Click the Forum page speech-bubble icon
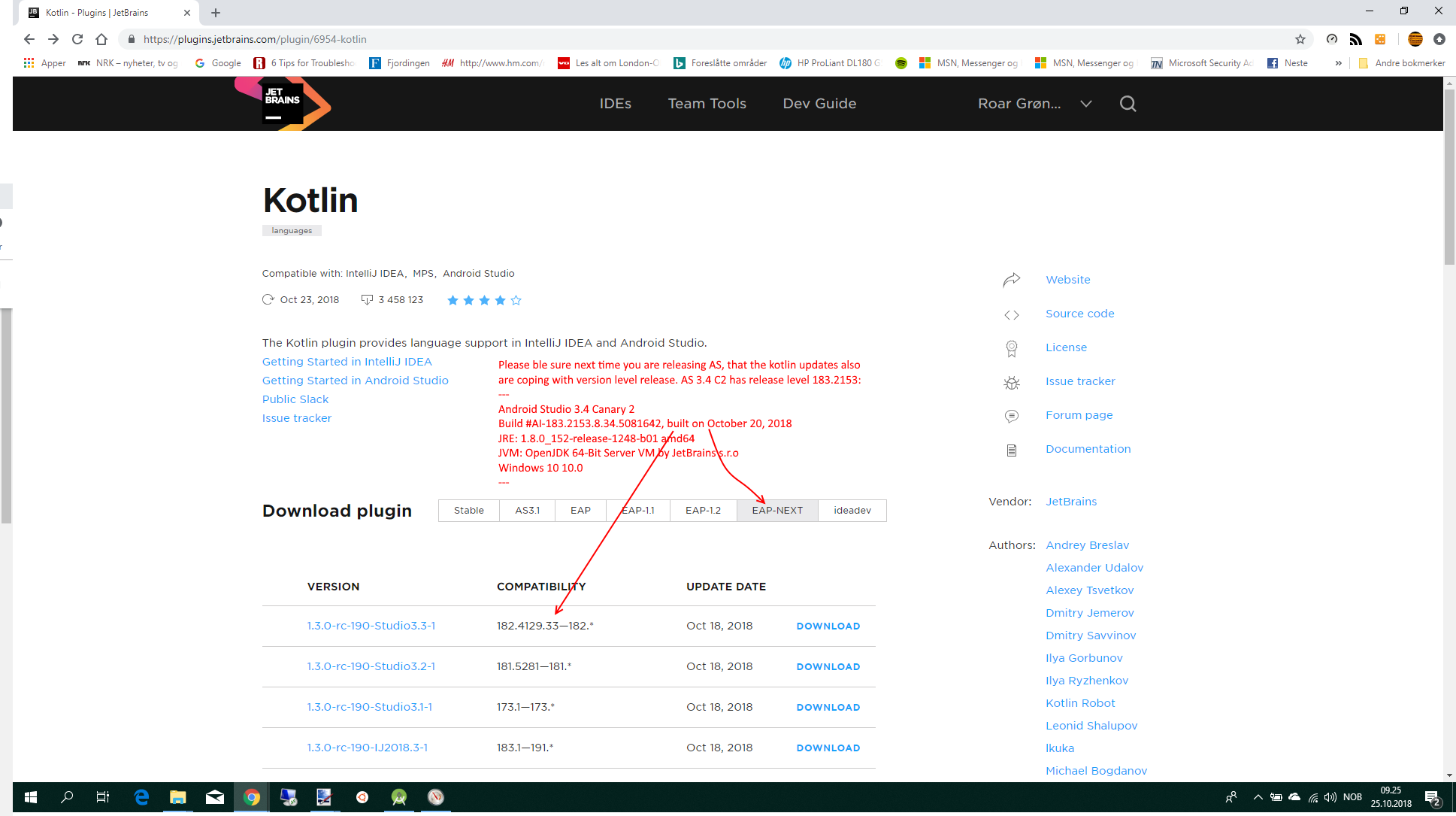 1012,416
